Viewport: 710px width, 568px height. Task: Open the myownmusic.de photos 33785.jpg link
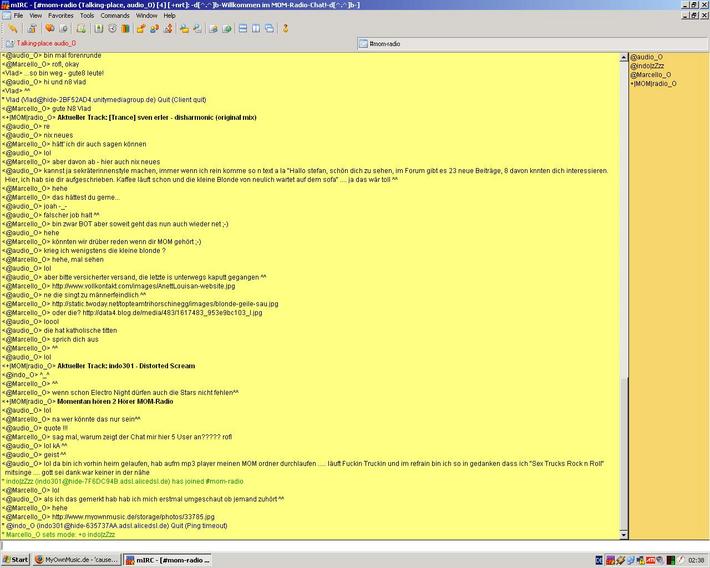pyautogui.click(x=133, y=517)
